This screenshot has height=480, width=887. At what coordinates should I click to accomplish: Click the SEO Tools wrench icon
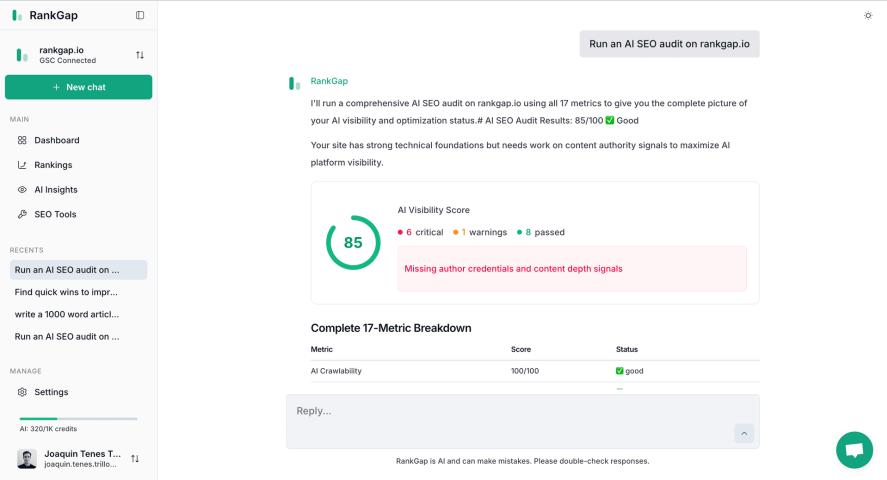tap(22, 214)
